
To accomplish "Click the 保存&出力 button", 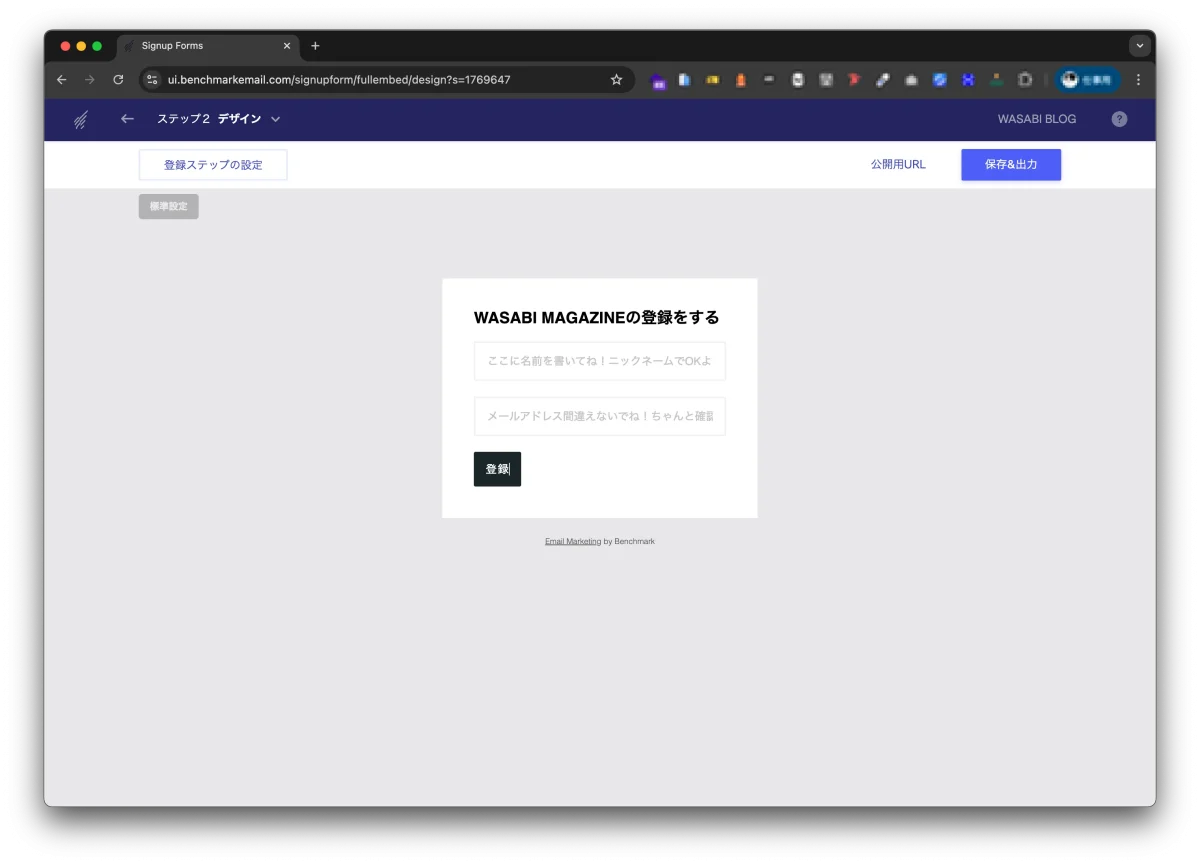I will click(1011, 165).
